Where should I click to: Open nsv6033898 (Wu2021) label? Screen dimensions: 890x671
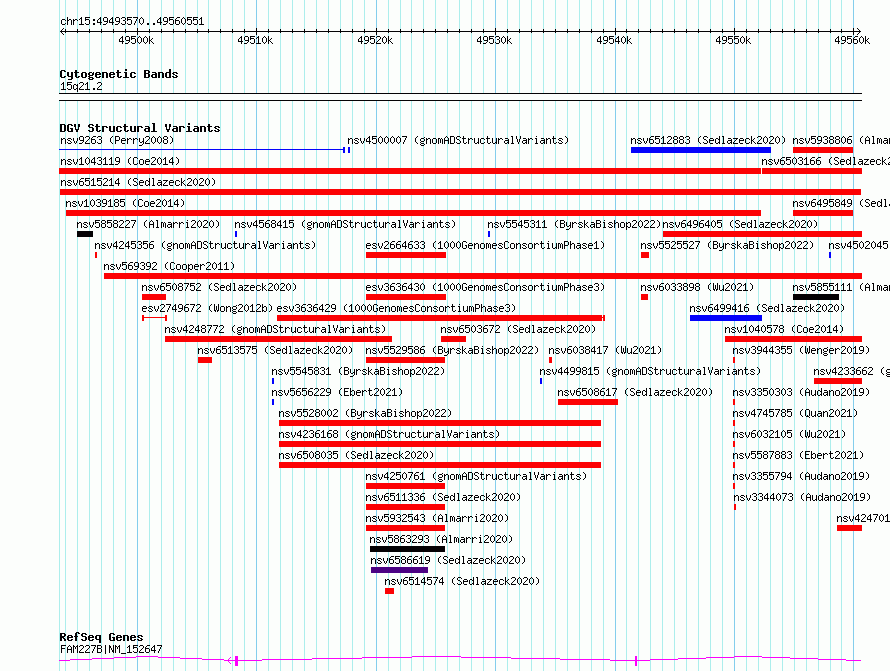click(697, 287)
